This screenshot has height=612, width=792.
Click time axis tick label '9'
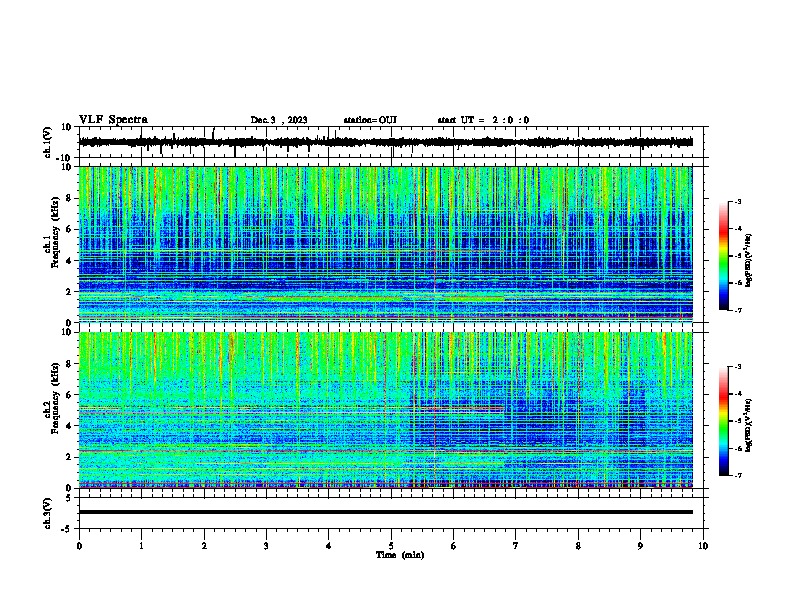click(640, 546)
